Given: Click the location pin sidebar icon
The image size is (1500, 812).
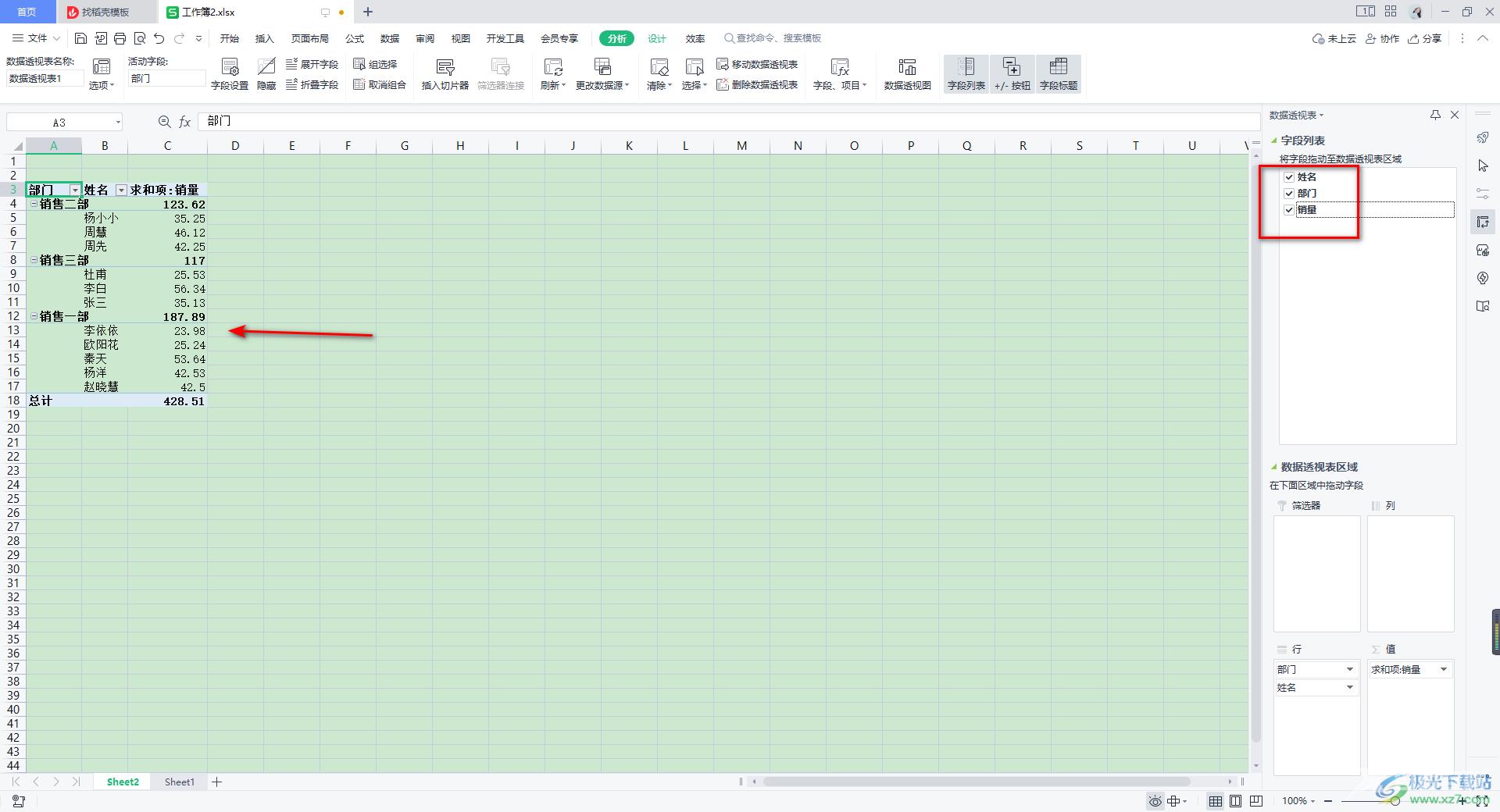Looking at the screenshot, I should pyautogui.click(x=1483, y=278).
